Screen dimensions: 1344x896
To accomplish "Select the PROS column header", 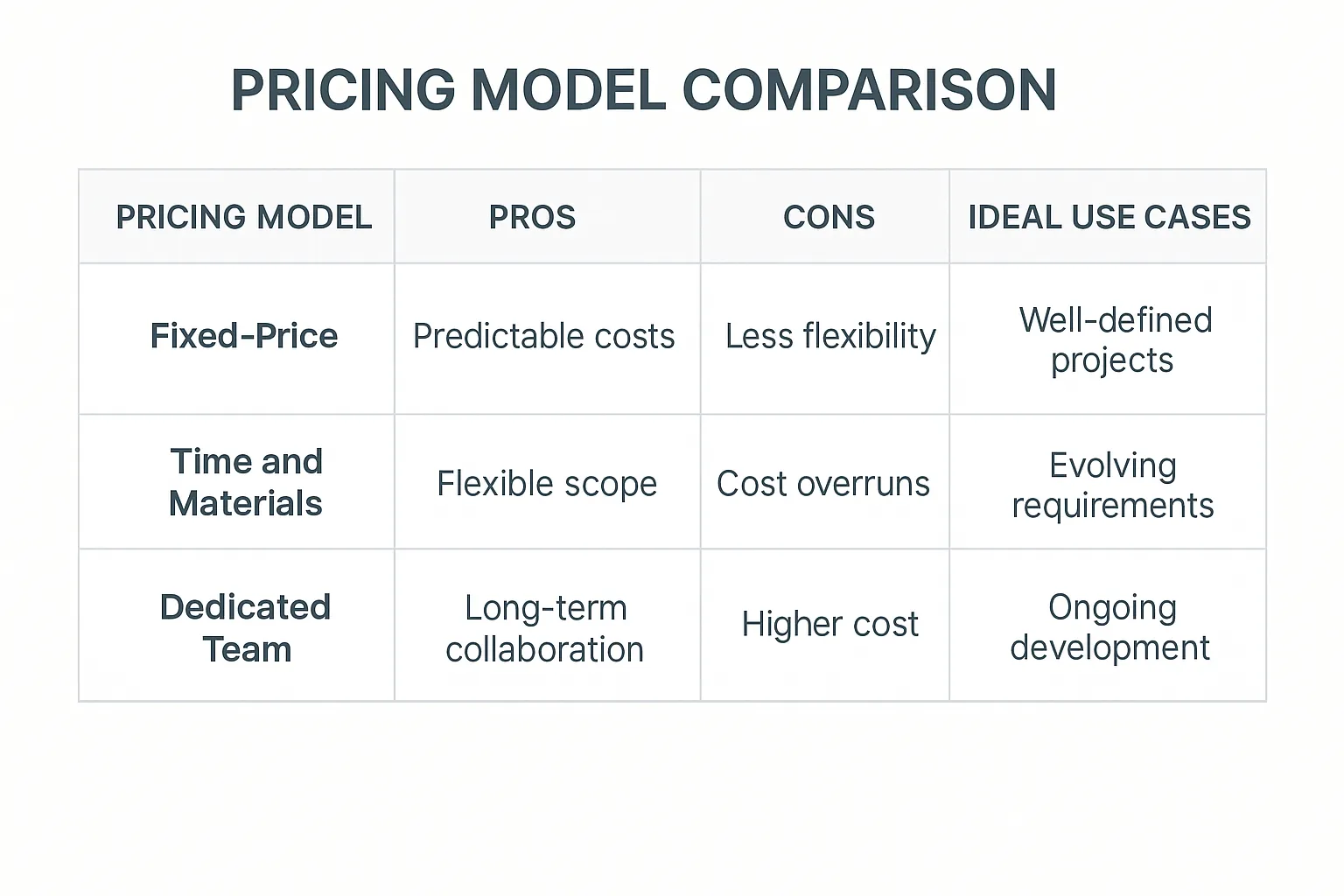I will (x=532, y=217).
